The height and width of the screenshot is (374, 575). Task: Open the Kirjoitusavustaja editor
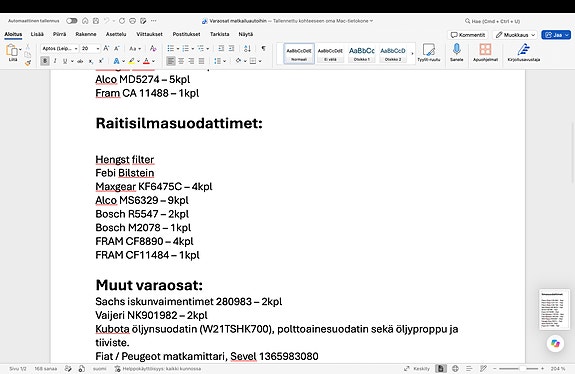click(524, 53)
